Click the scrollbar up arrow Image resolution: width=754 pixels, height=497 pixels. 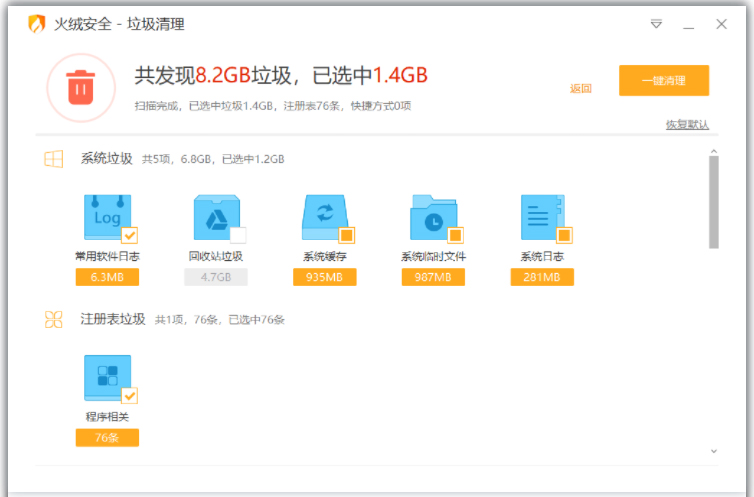(x=714, y=151)
